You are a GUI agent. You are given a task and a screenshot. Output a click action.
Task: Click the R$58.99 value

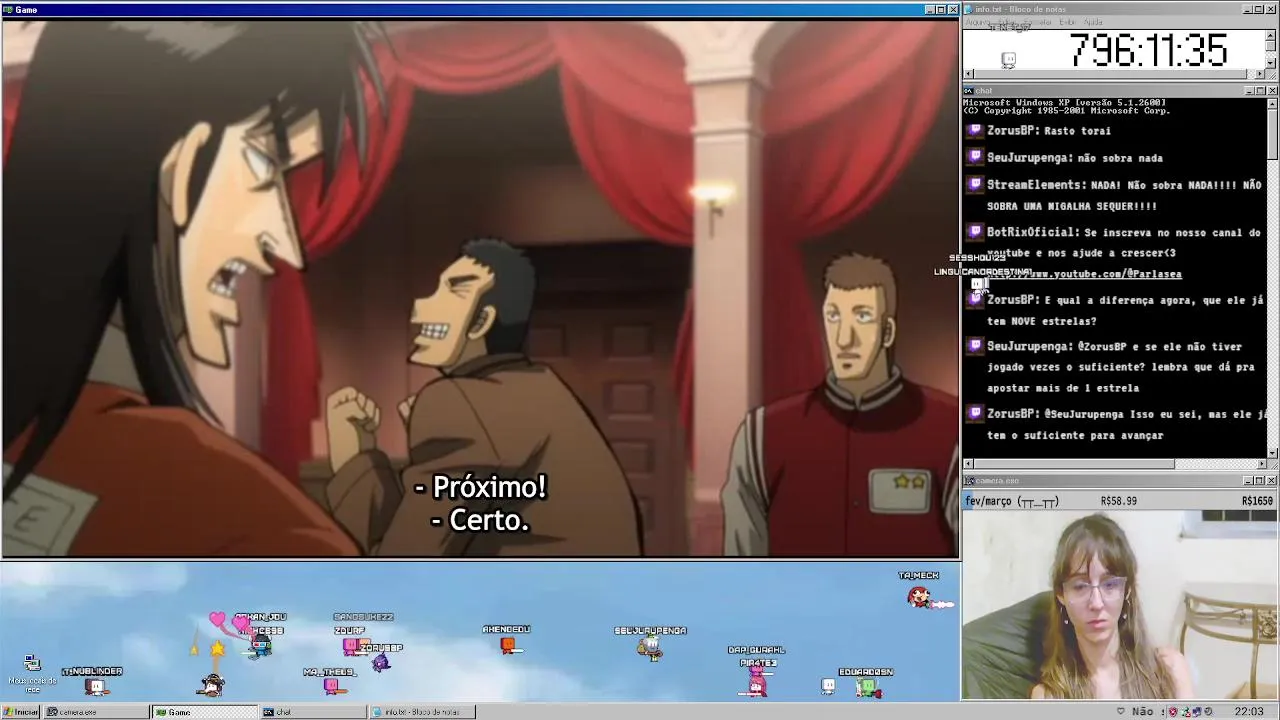1118,501
